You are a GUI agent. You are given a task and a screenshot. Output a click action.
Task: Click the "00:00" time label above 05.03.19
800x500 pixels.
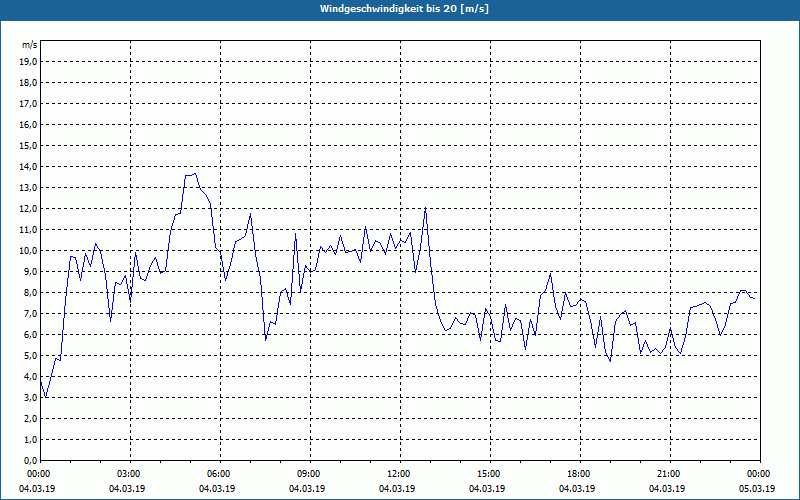(x=759, y=474)
